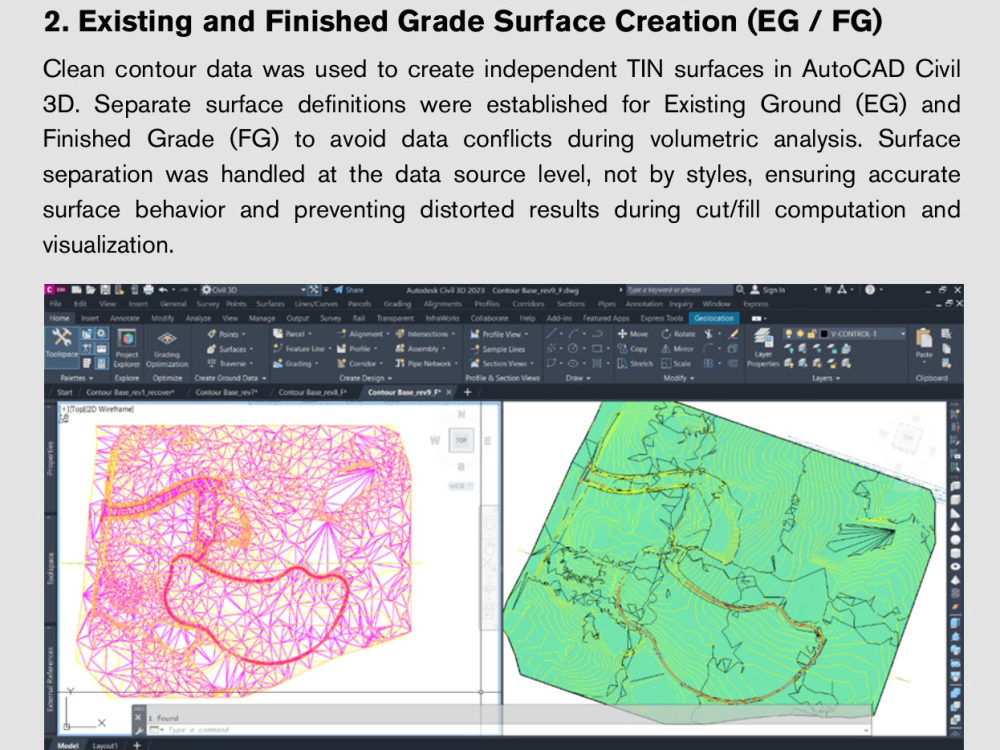
Task: Open the Geolocation ribbon tab
Action: tap(714, 318)
